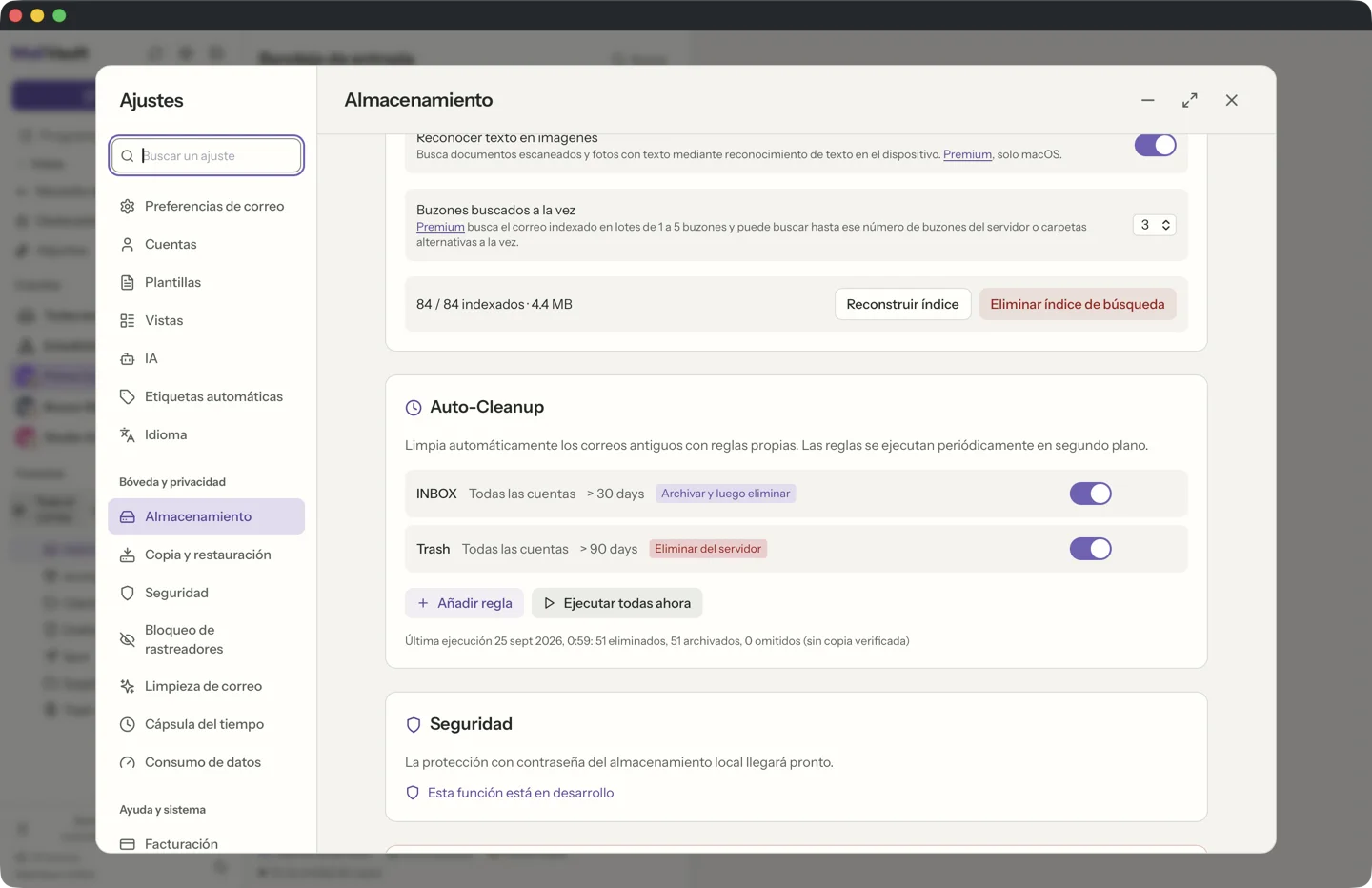This screenshot has height=888, width=1372.
Task: Click the Auto-Cleanup clock icon
Action: coord(414,408)
